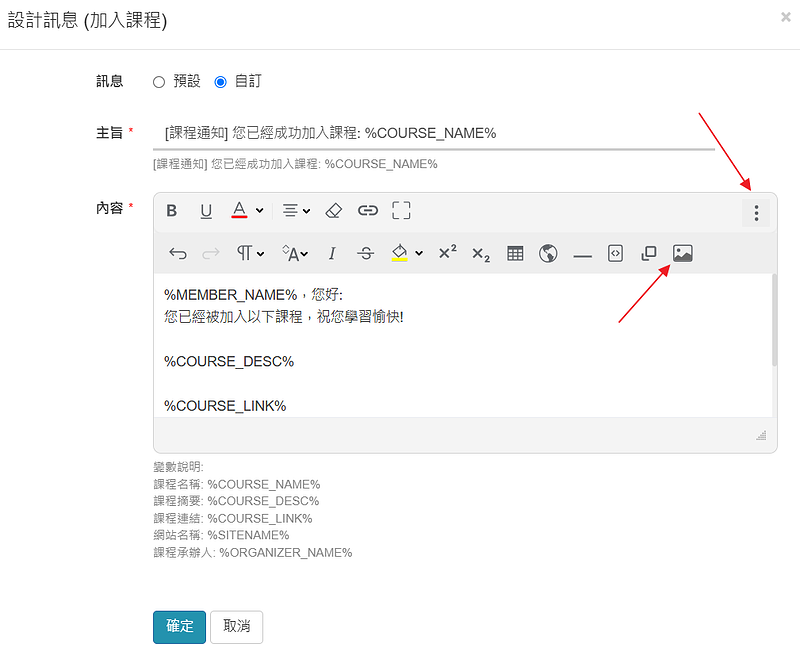Apply underline formatting
This screenshot has width=800, height=663.
tap(206, 211)
